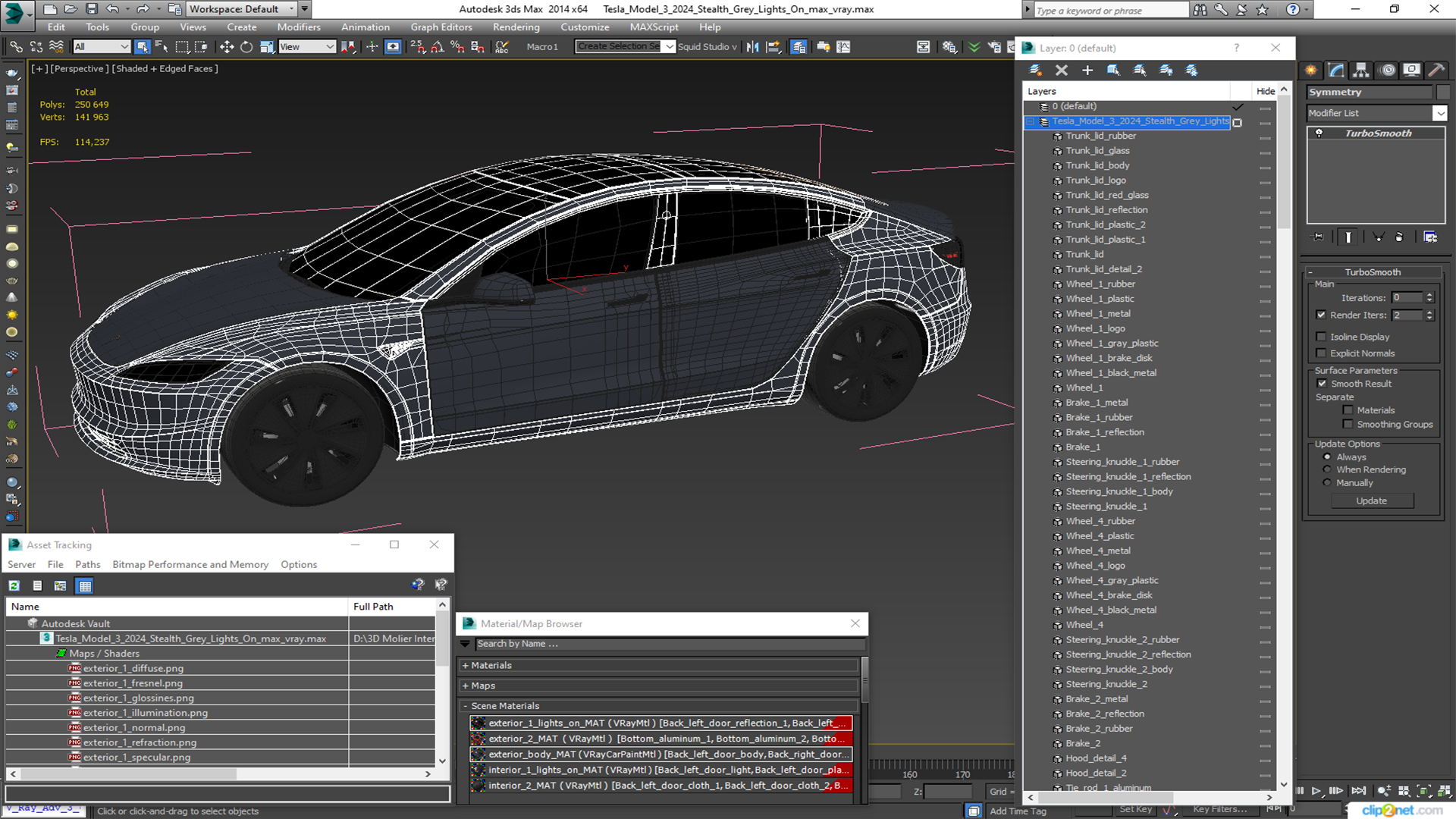Open the MAXScript menu

tap(654, 27)
